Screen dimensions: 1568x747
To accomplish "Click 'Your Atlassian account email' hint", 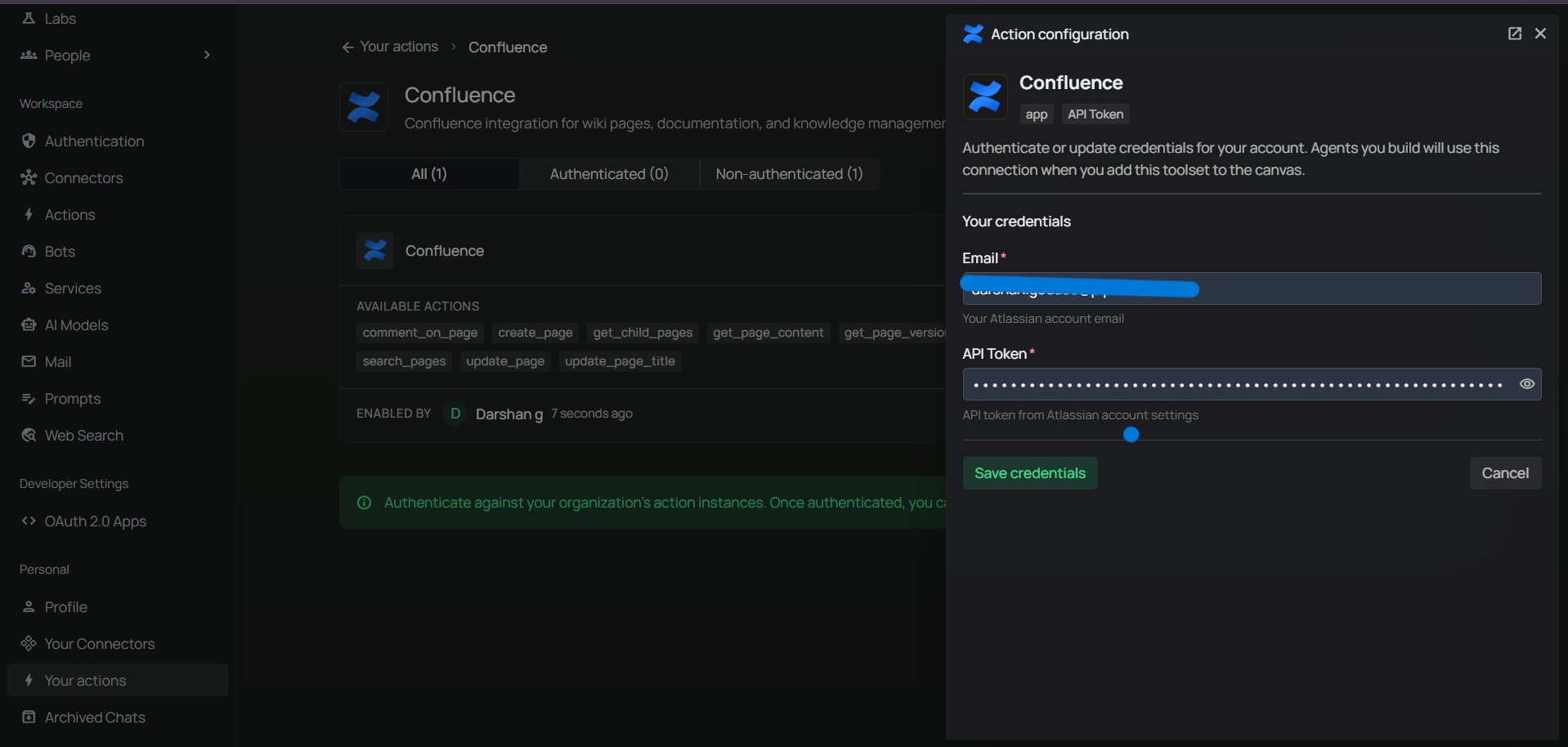I will pyautogui.click(x=1043, y=319).
